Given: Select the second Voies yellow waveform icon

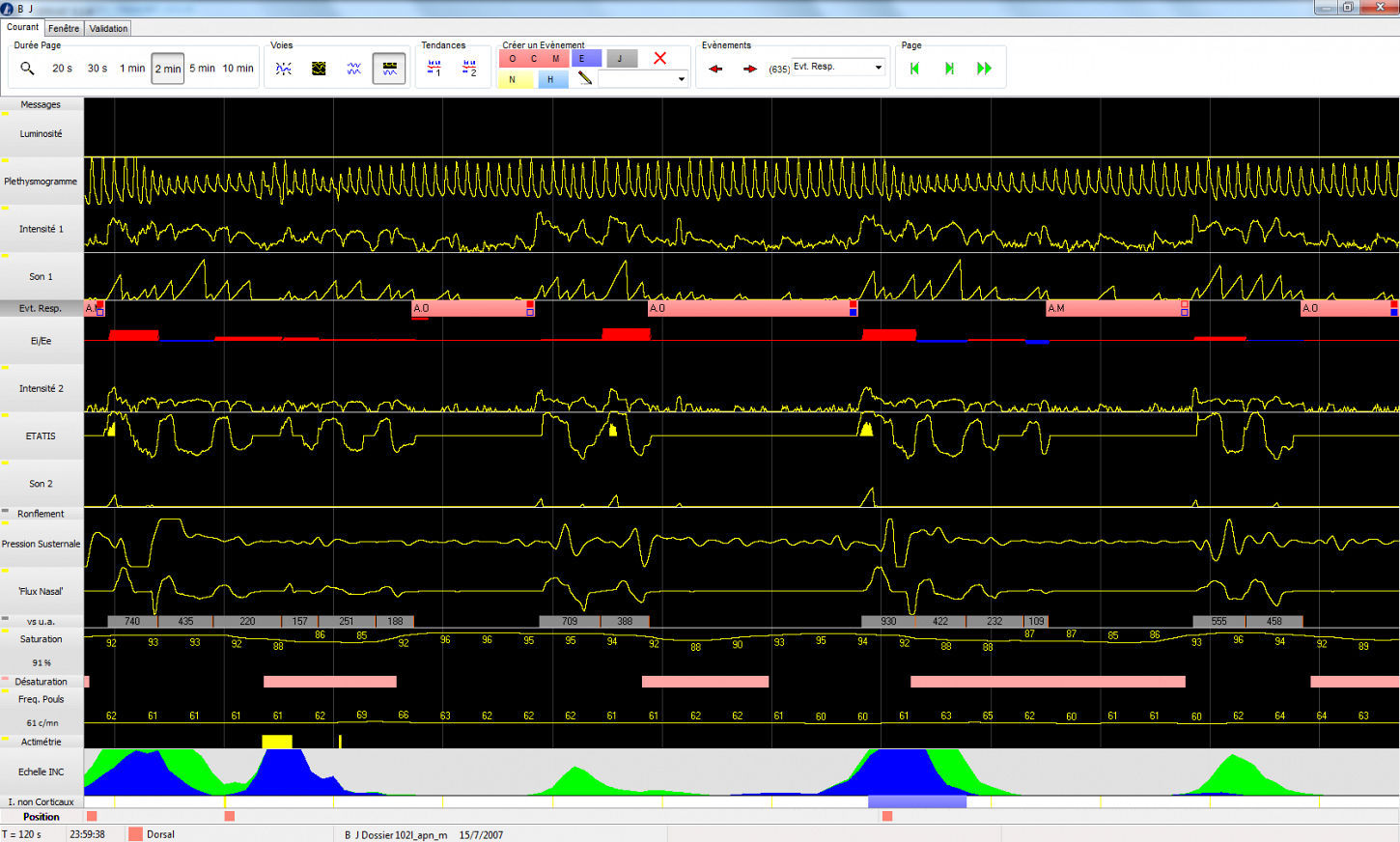Looking at the screenshot, I should coord(319,69).
